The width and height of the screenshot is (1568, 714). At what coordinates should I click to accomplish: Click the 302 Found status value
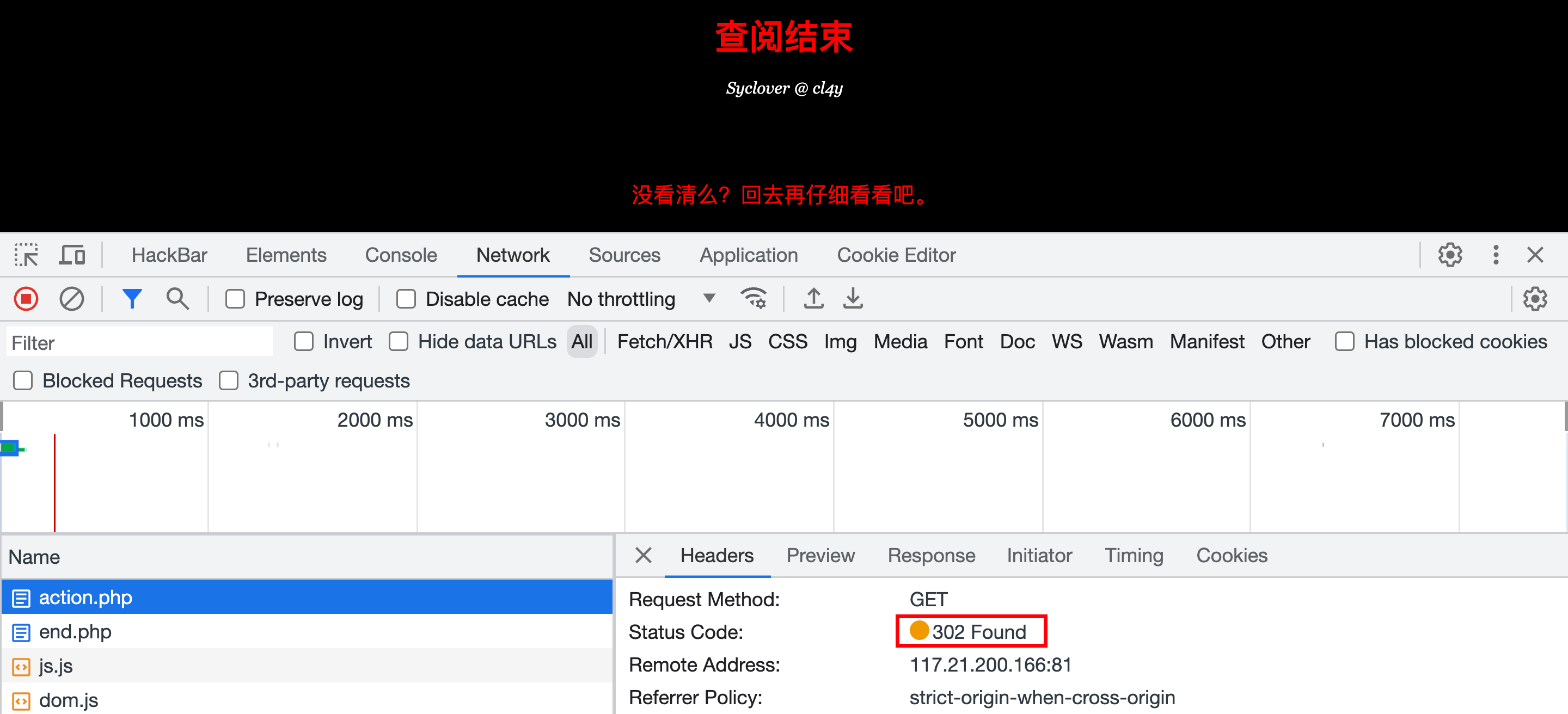point(978,632)
